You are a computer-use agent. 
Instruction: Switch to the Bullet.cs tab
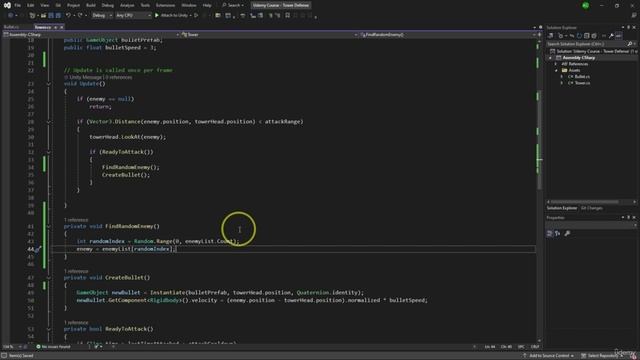click(x=11, y=27)
